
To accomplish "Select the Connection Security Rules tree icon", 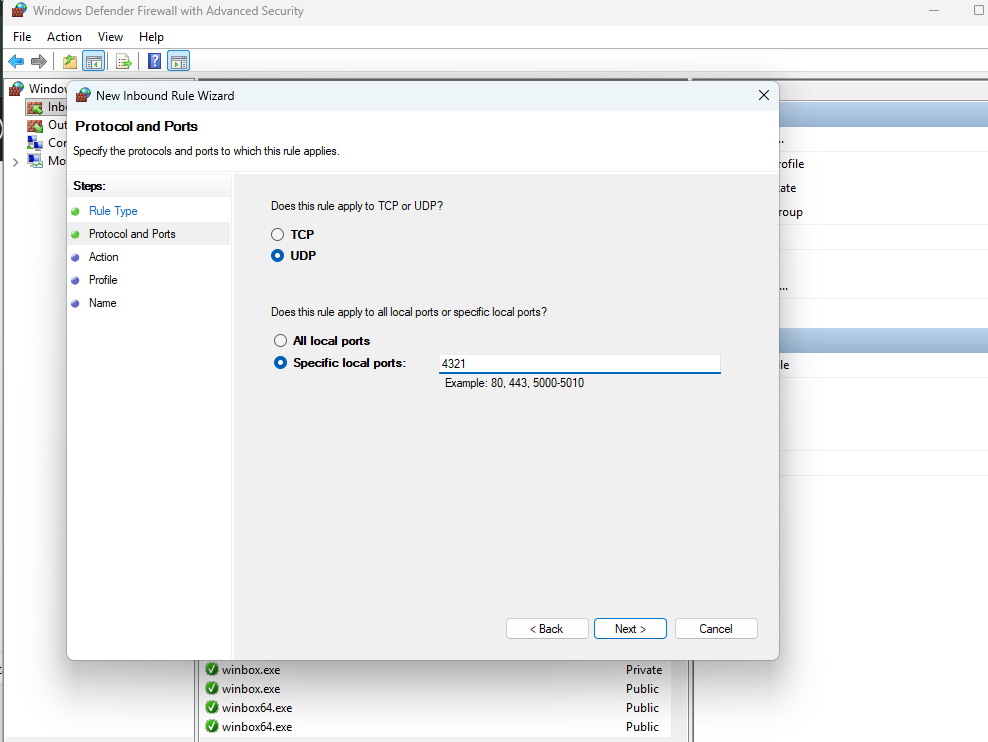I will coord(35,142).
